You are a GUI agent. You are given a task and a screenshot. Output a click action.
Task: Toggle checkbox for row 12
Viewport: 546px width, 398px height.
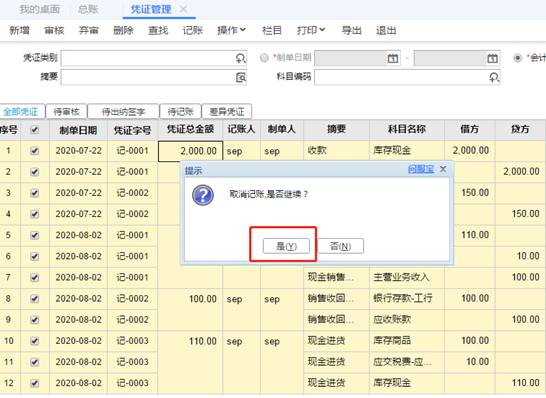click(34, 383)
